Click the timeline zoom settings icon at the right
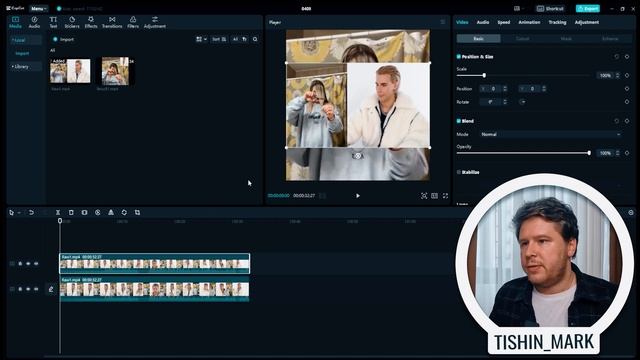The width and height of the screenshot is (640, 360). [631, 213]
